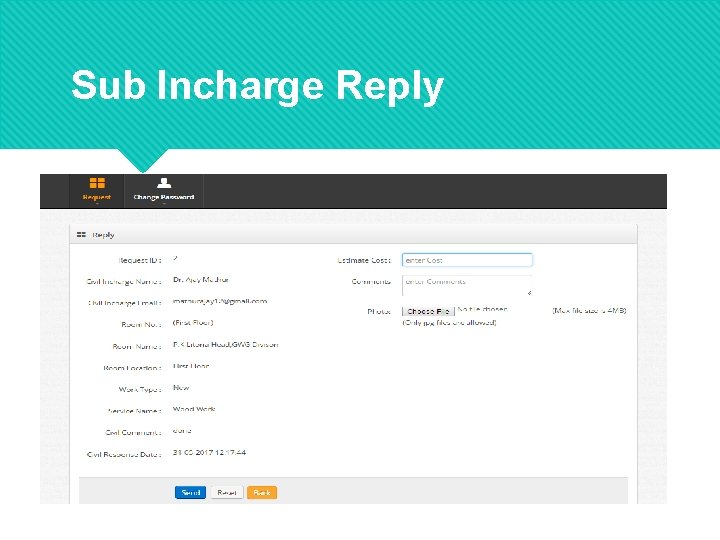Select the 'New' work type value
This screenshot has width=720, height=540.
tap(181, 388)
